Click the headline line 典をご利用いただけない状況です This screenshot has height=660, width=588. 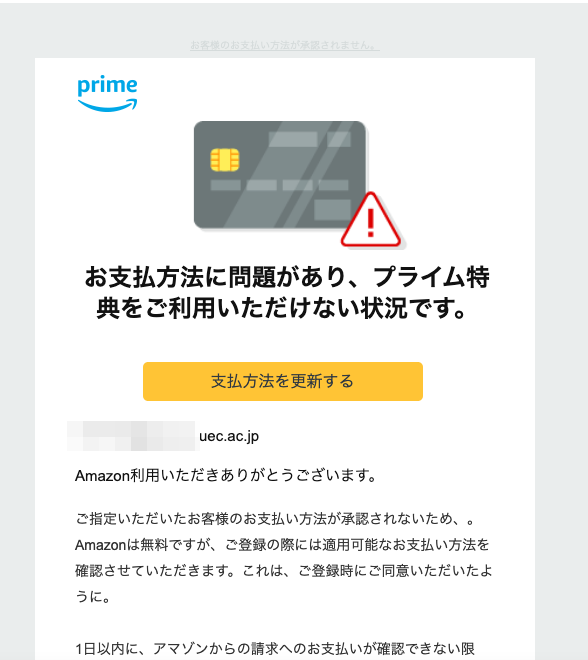[281, 308]
